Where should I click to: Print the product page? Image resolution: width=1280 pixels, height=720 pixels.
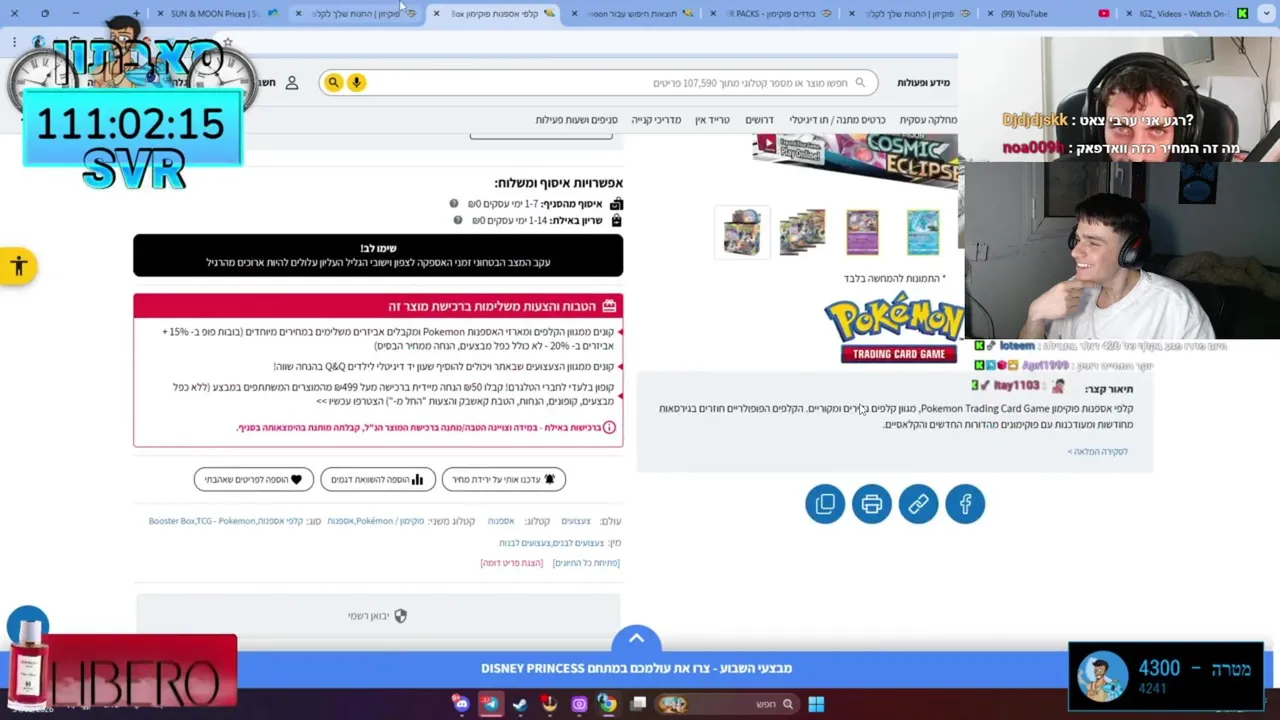coord(872,504)
